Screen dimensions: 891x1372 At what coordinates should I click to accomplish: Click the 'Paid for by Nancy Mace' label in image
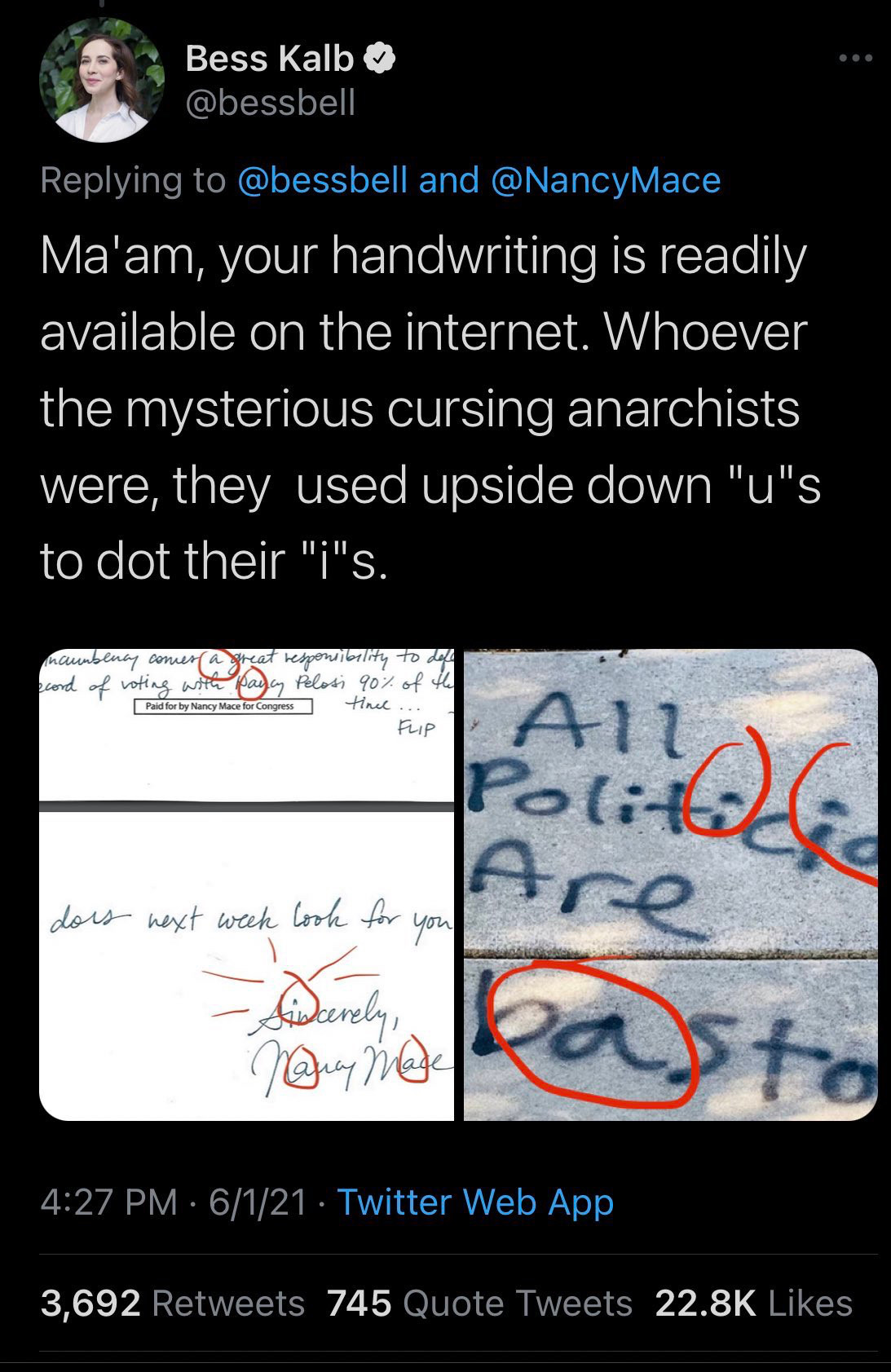[x=223, y=706]
